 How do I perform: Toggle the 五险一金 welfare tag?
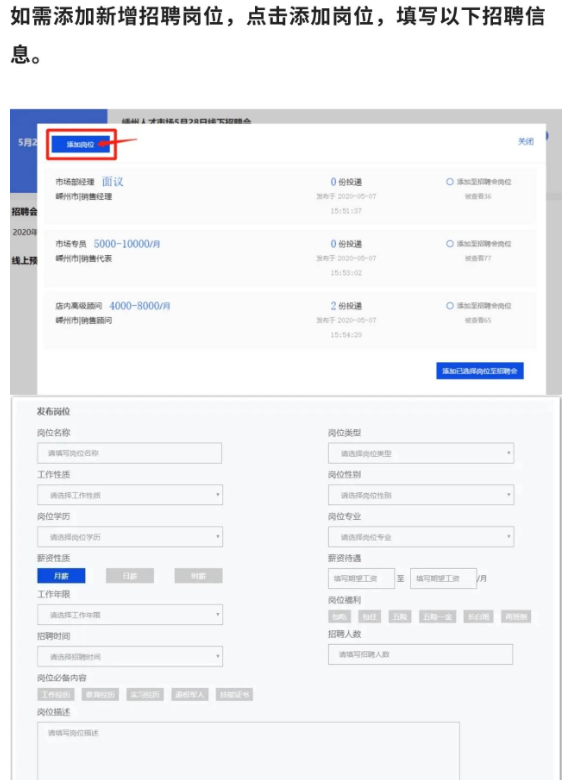point(437,617)
